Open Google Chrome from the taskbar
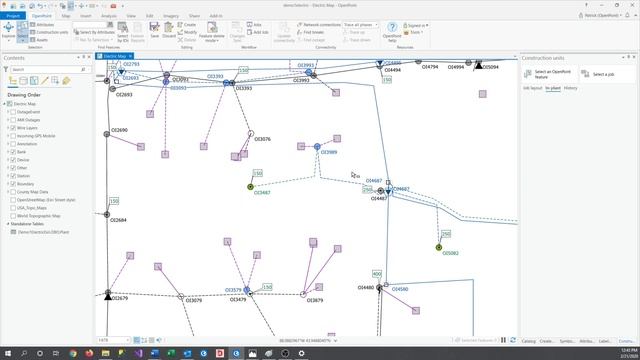Screen dimensions: 640x360 click(x=73, y=353)
